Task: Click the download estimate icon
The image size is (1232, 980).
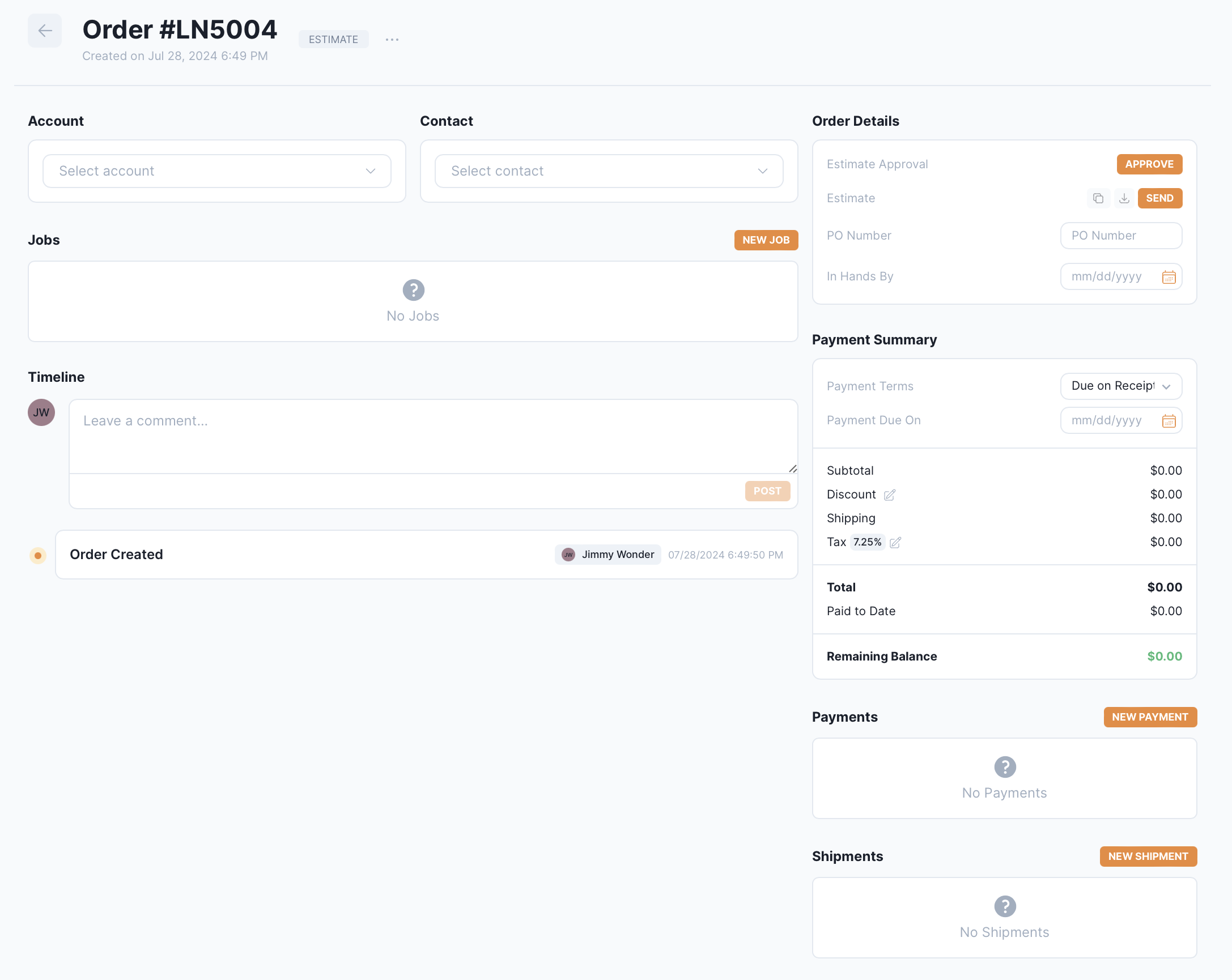Action: (x=1123, y=198)
